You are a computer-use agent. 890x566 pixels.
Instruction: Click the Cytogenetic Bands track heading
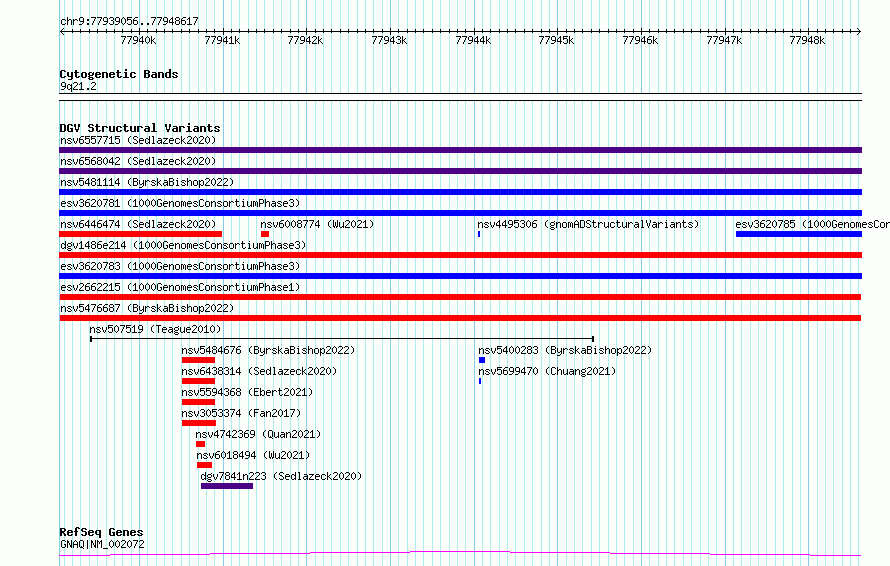click(x=119, y=74)
